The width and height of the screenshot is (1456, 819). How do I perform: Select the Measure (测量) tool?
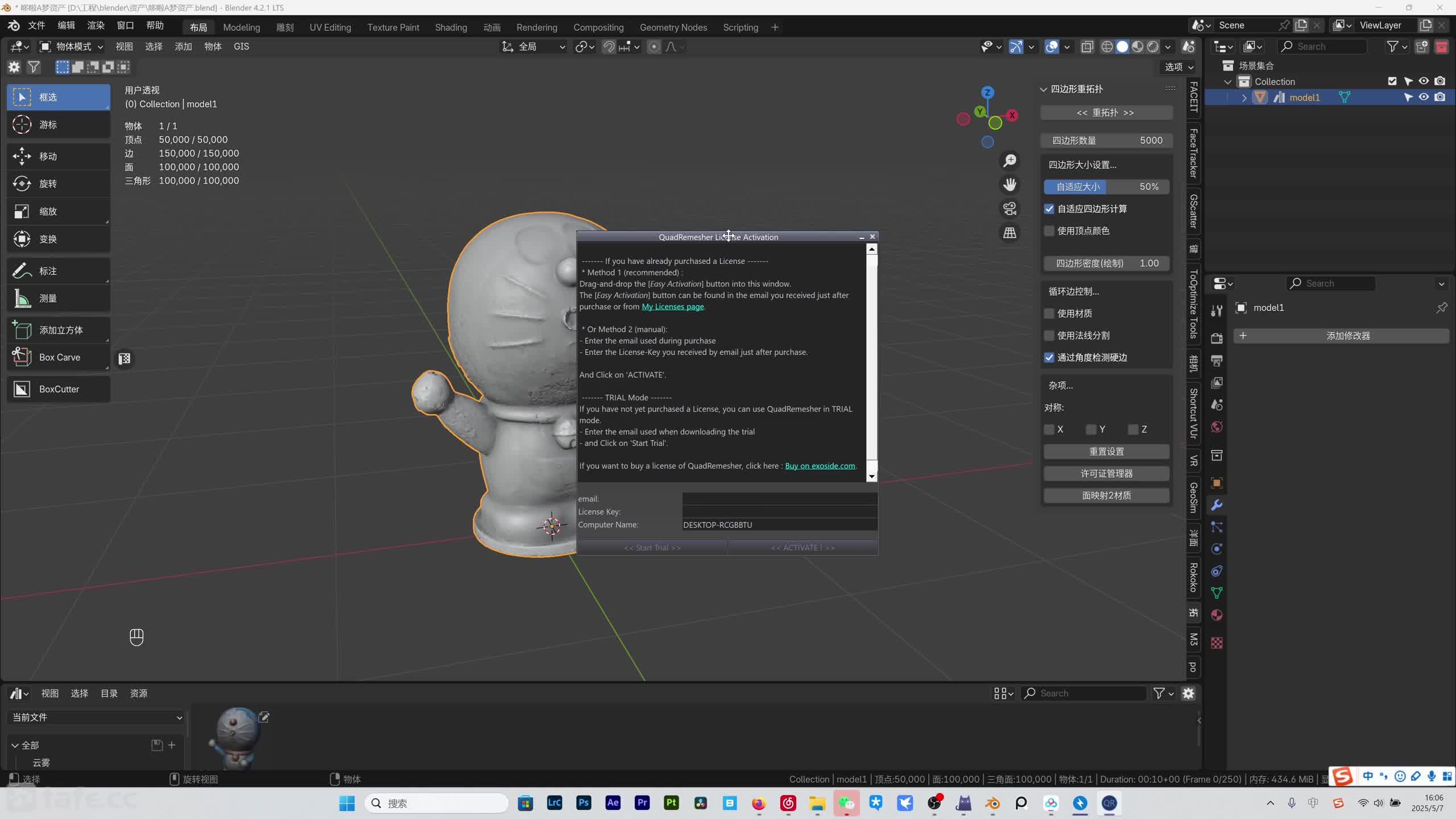click(59, 298)
